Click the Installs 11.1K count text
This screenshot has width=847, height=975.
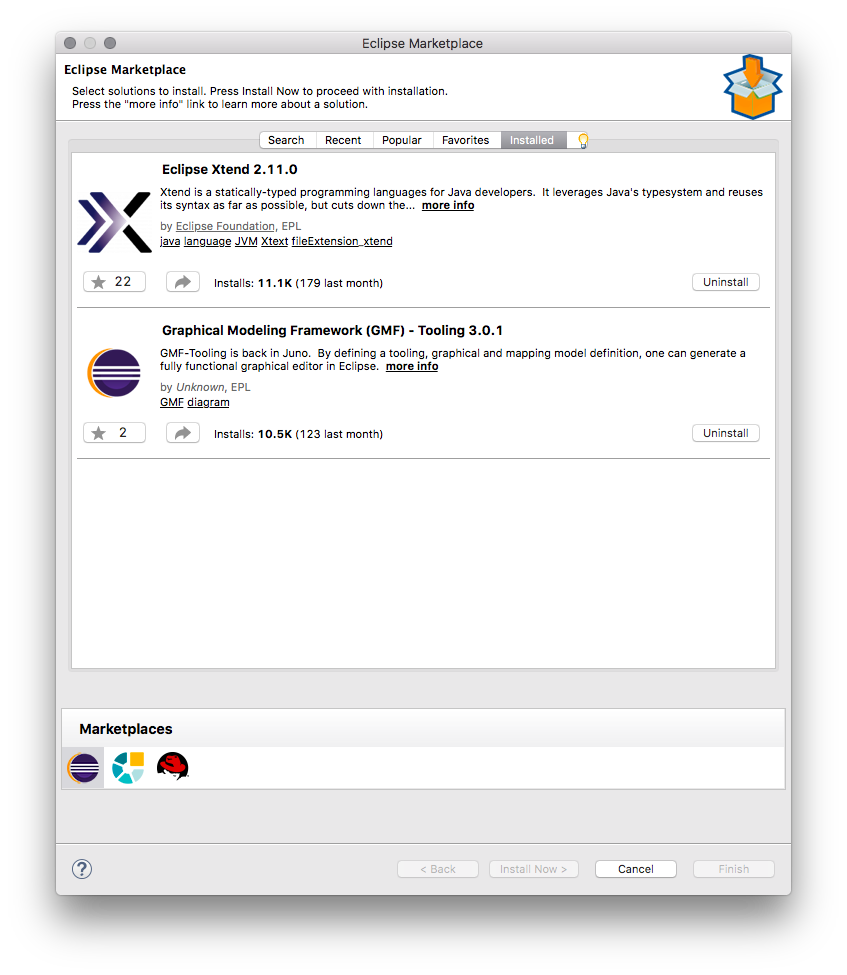(x=299, y=283)
